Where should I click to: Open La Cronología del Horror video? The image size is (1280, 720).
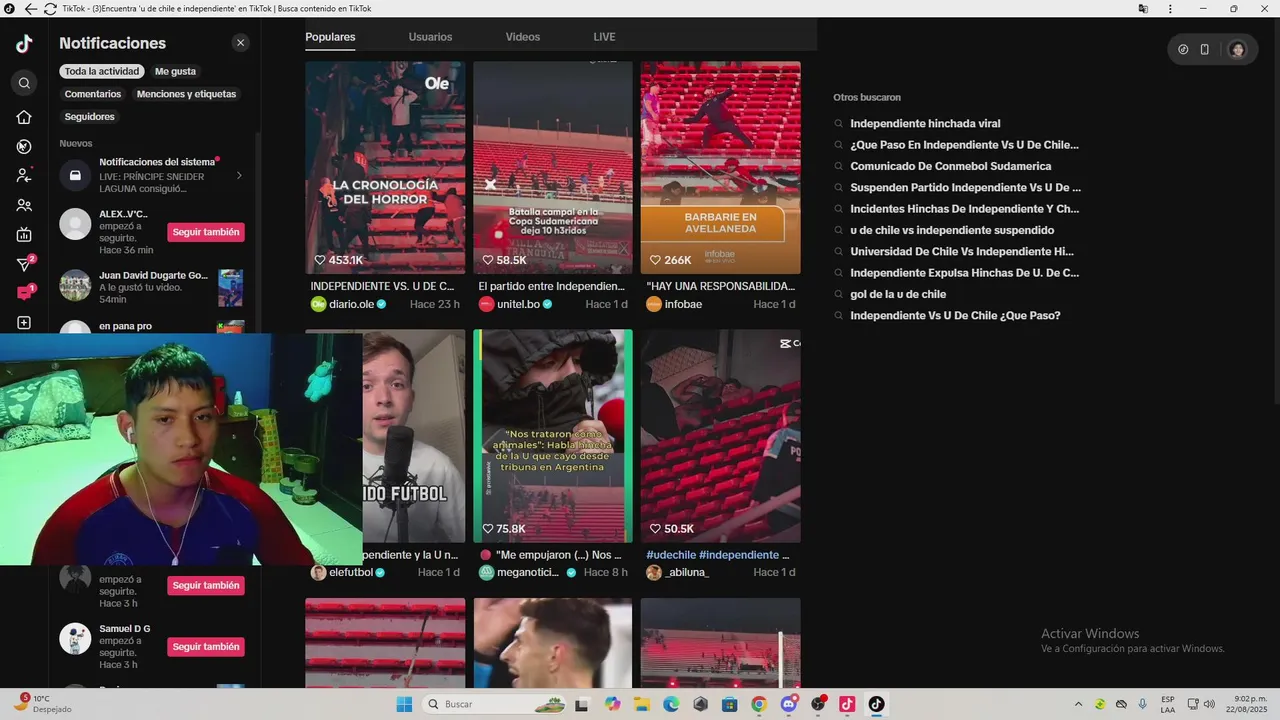(x=385, y=167)
